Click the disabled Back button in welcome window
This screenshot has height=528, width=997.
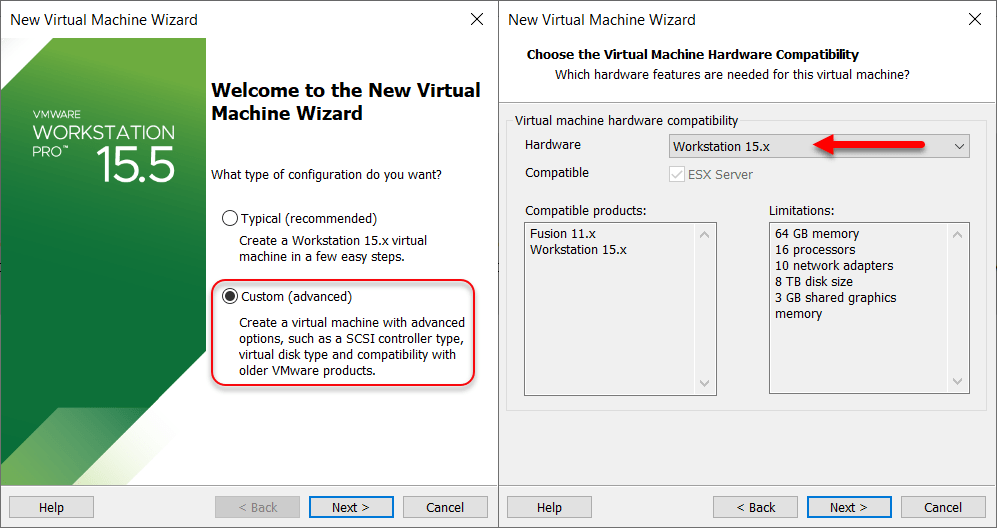click(x=258, y=507)
